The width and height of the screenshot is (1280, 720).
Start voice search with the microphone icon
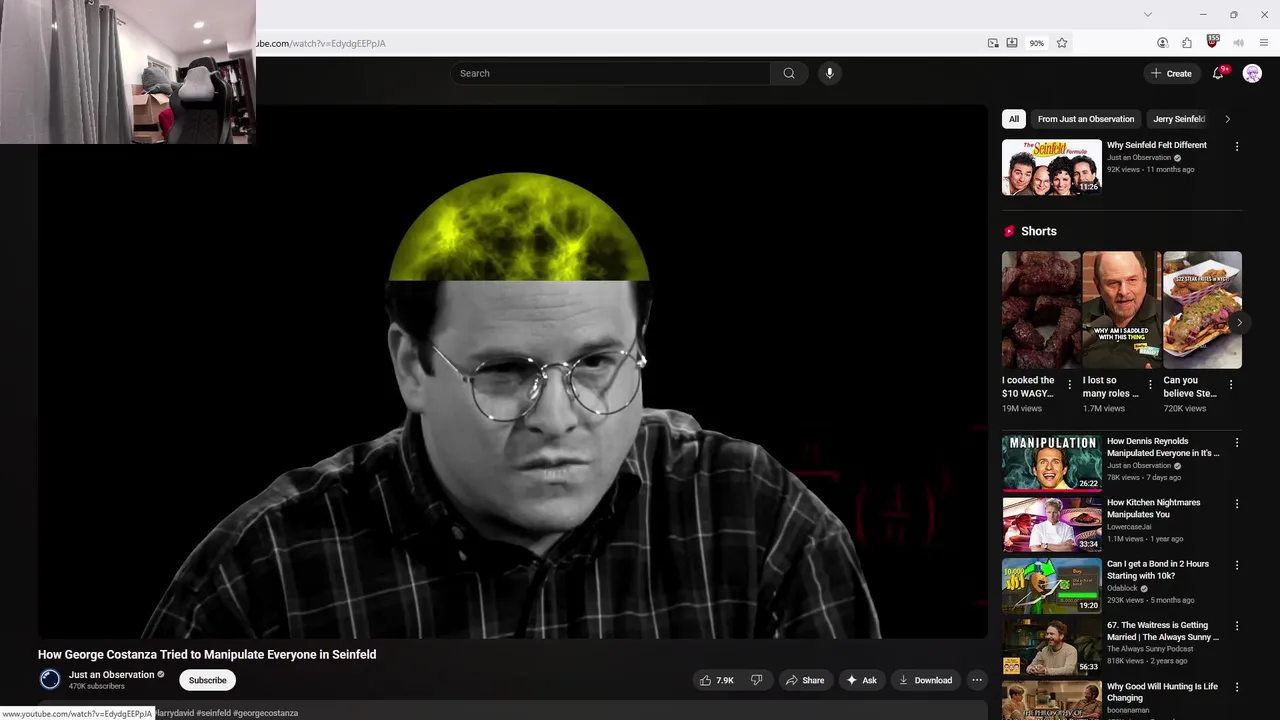pos(829,73)
